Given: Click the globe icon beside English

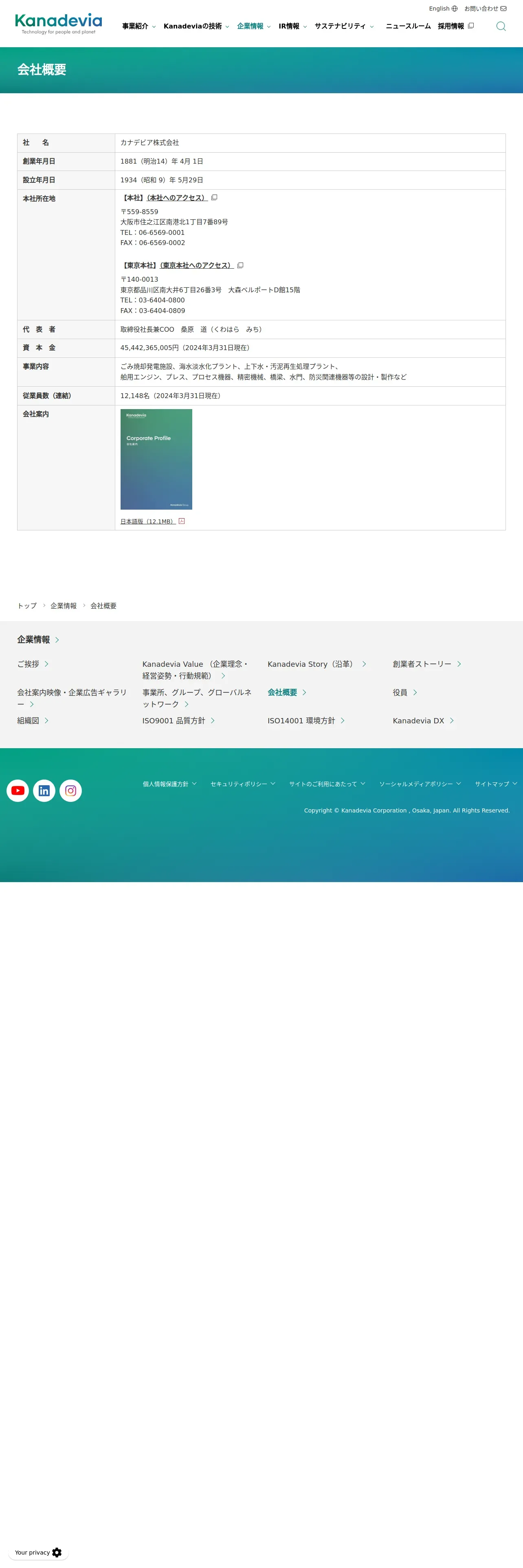Looking at the screenshot, I should tap(454, 9).
